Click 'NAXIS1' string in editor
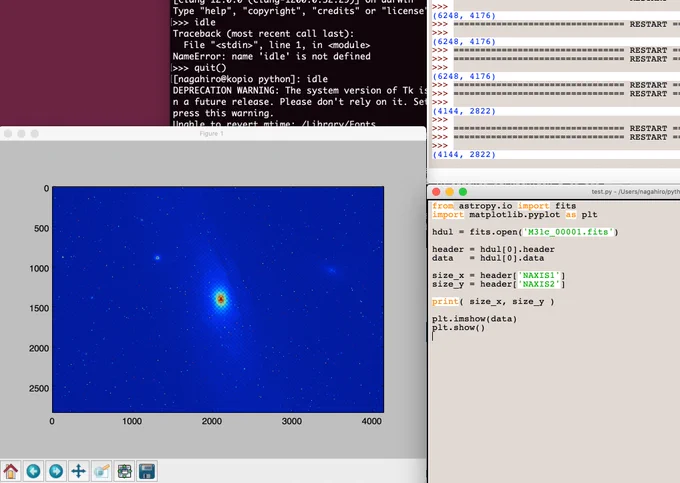 click(x=539, y=275)
